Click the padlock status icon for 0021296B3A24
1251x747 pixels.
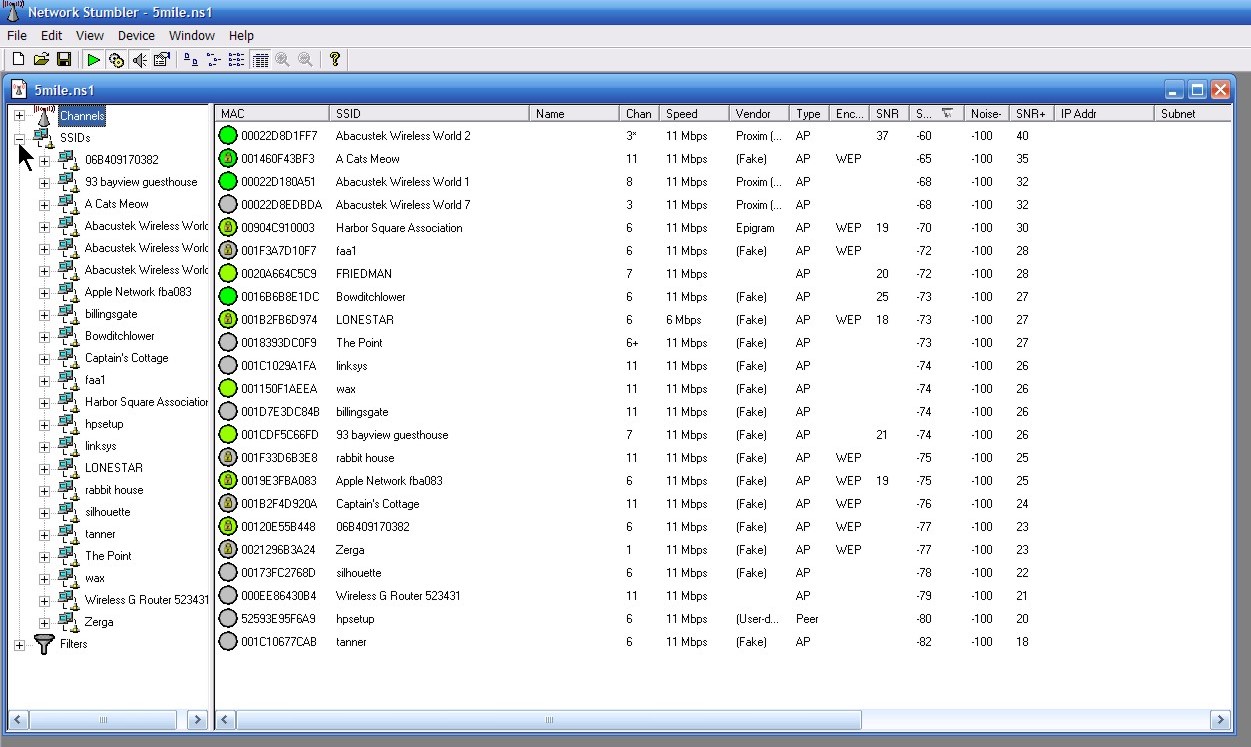click(x=228, y=550)
